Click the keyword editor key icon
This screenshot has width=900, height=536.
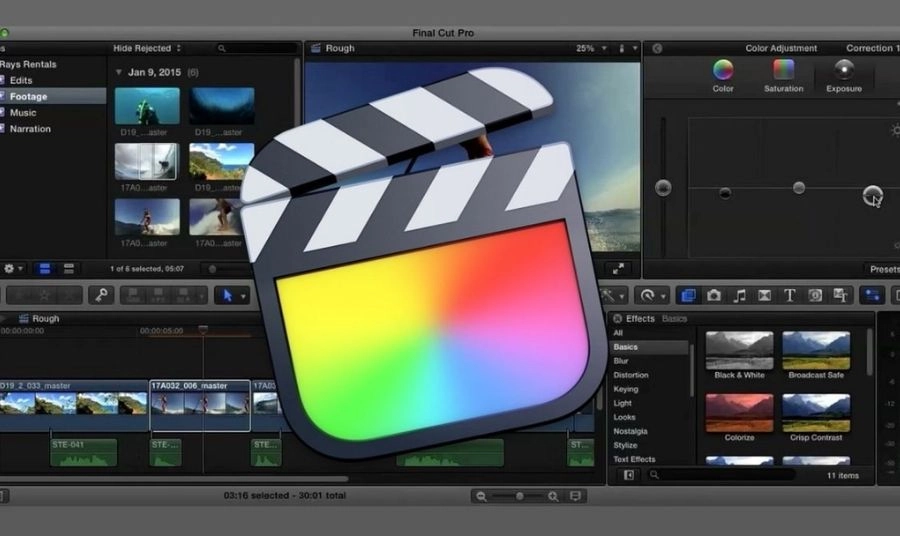coord(101,295)
